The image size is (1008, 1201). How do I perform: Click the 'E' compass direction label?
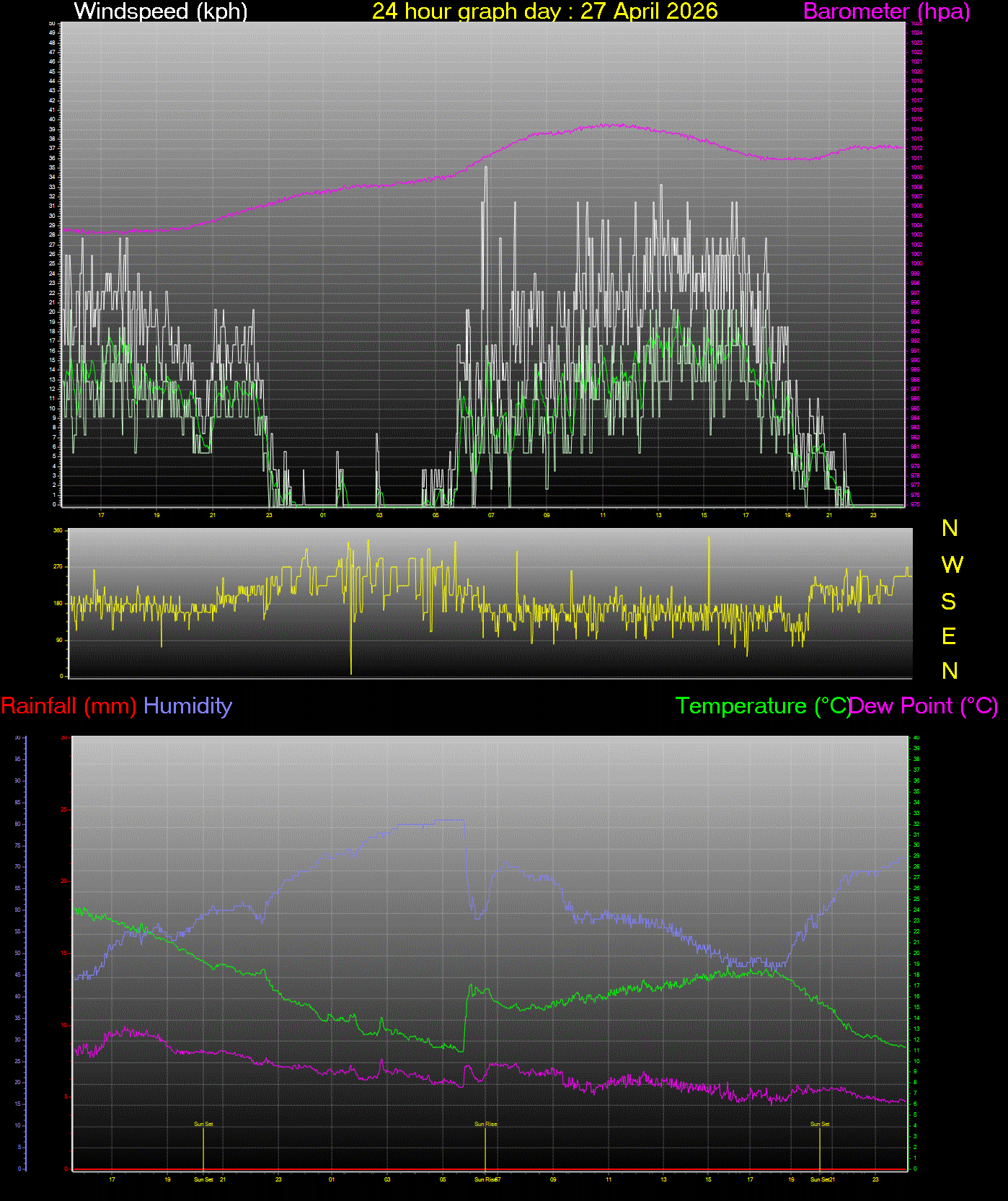[949, 636]
